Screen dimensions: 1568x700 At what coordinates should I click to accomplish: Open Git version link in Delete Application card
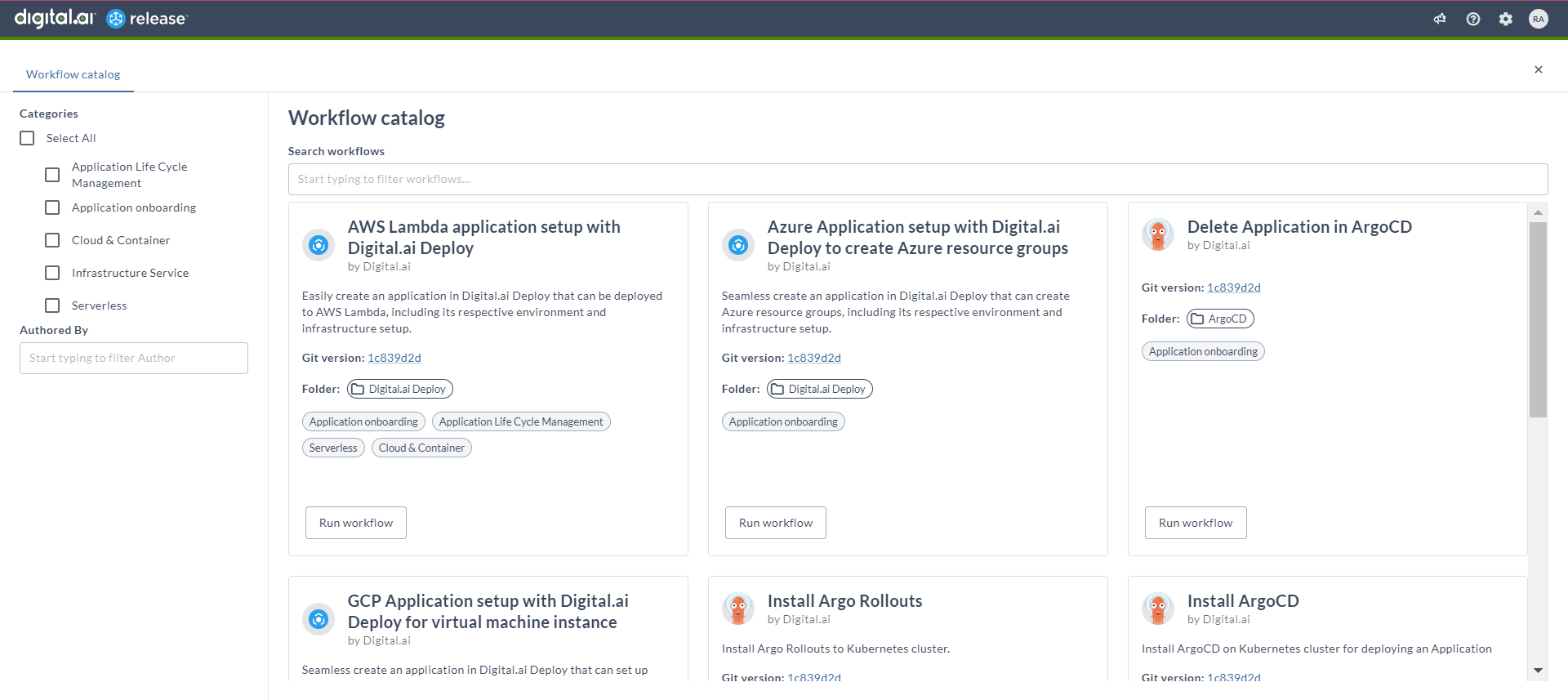1234,288
